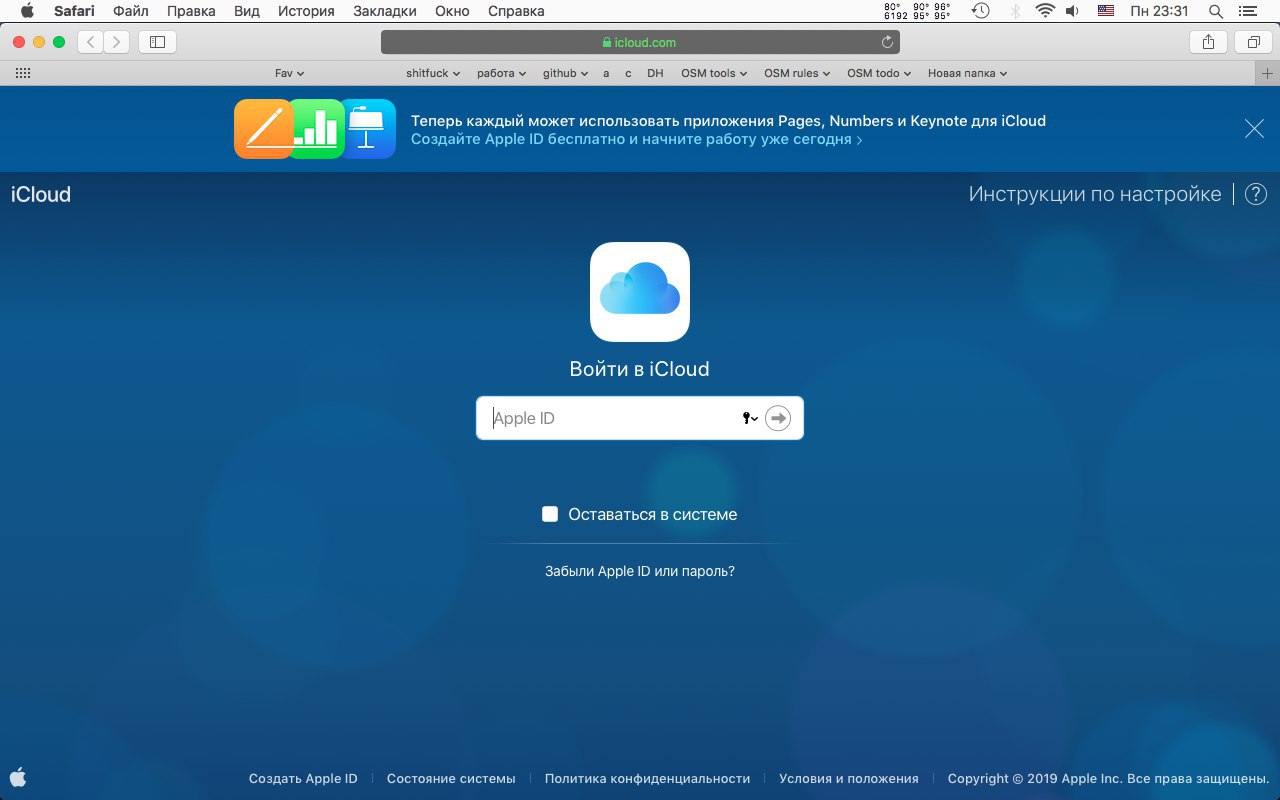Reload the icloud.com page
Screen dimensions: 1280x800
887,42
